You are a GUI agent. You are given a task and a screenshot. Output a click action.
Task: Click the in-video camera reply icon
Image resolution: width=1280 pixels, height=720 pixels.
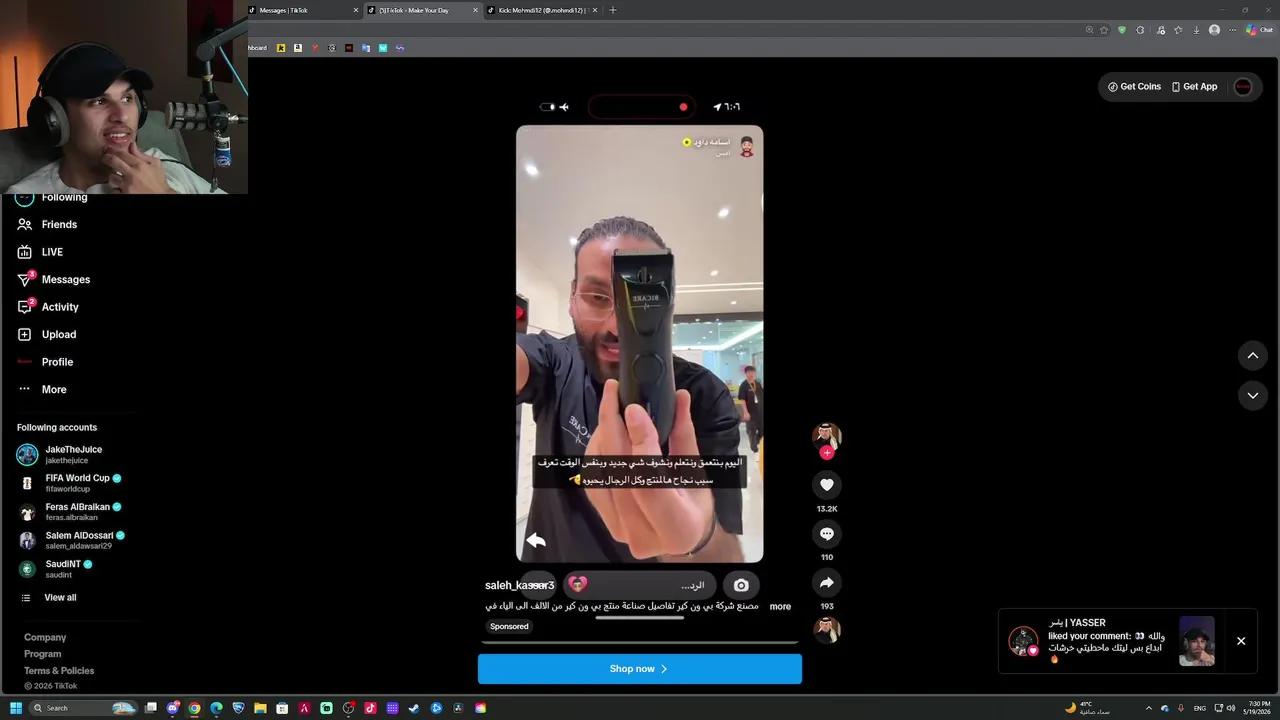coord(741,585)
